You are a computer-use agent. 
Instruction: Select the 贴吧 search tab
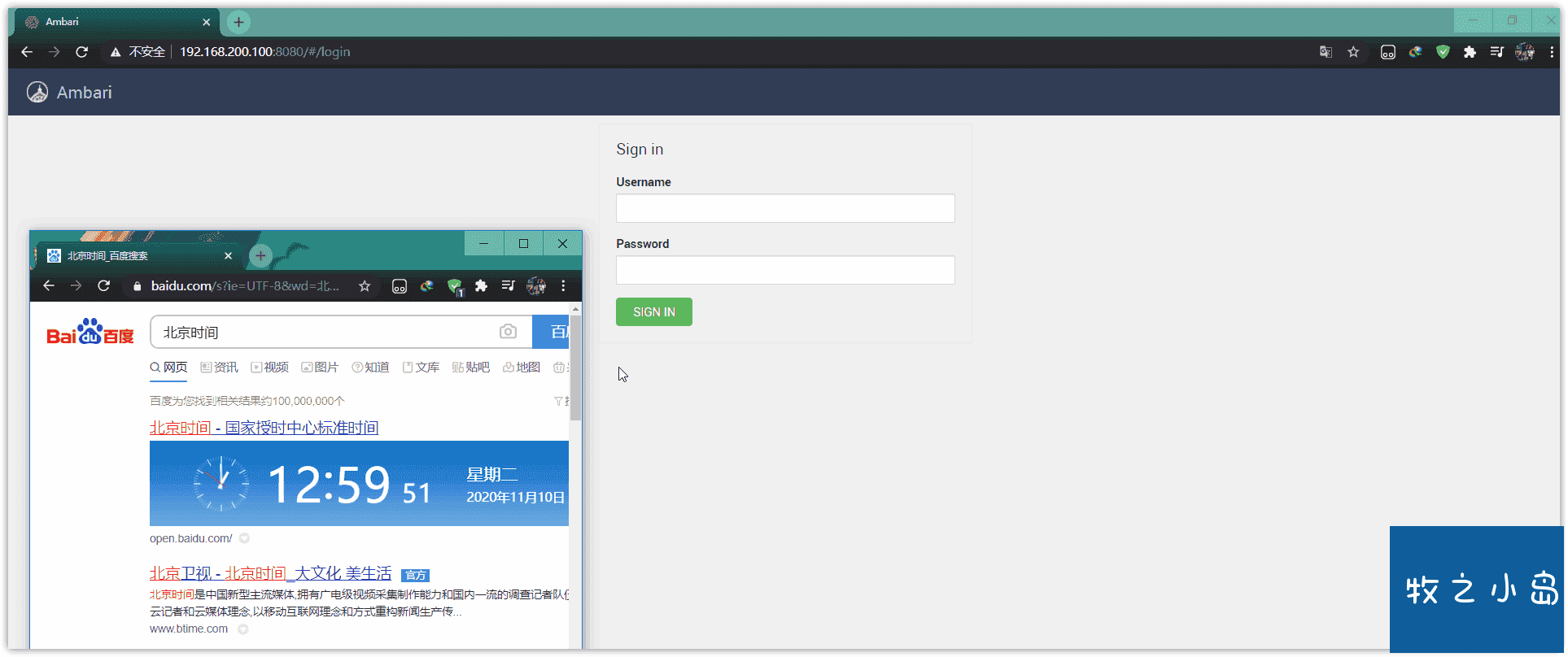click(471, 368)
